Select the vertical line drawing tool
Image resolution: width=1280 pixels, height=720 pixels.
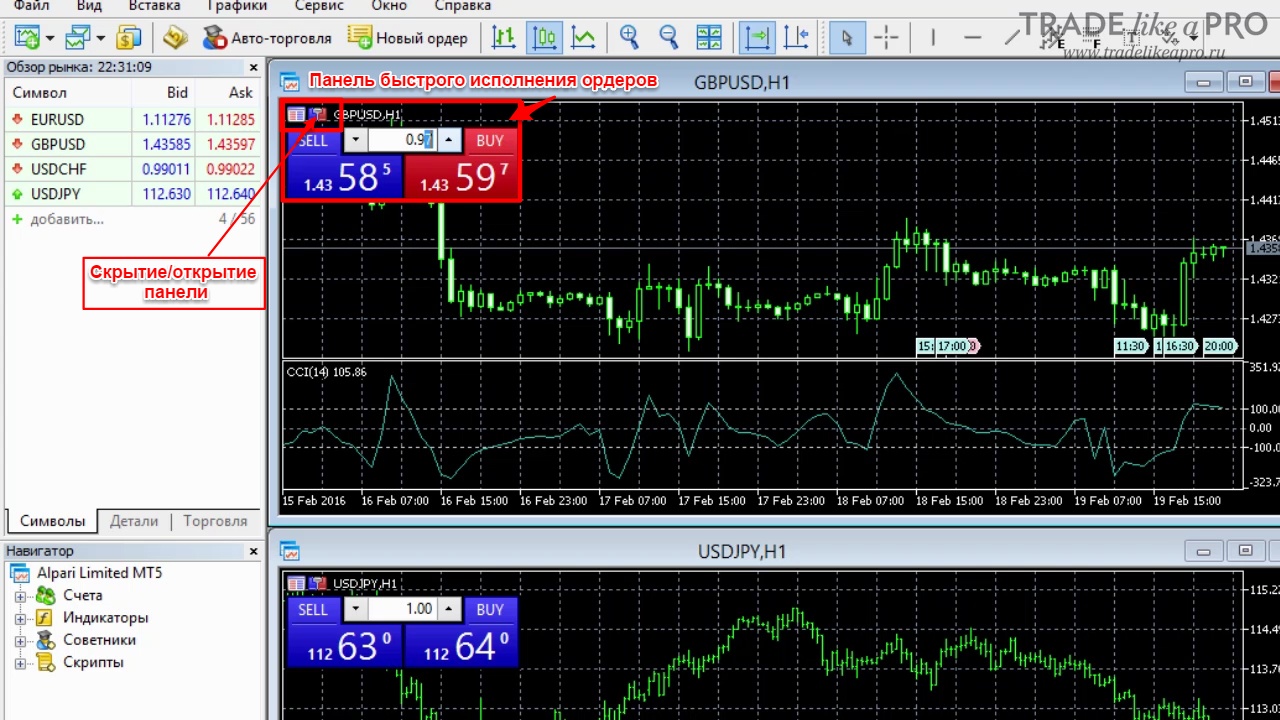click(932, 38)
